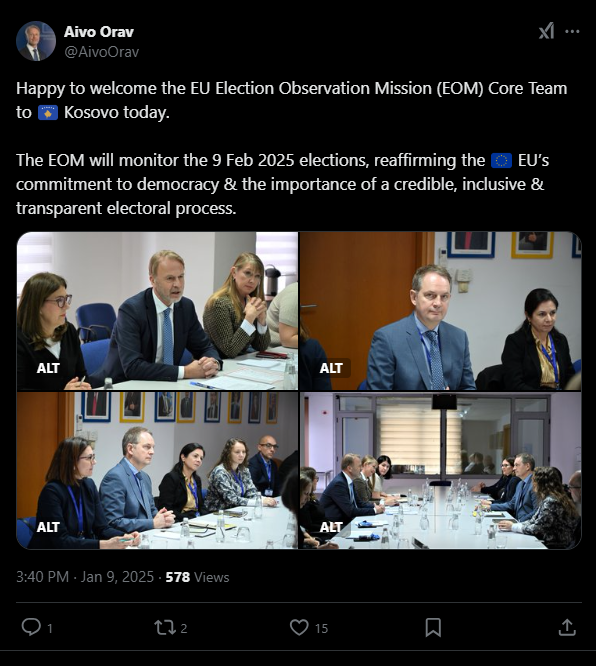Click the Grok xAI icon
Viewport: 596px width, 666px height.
(x=546, y=31)
